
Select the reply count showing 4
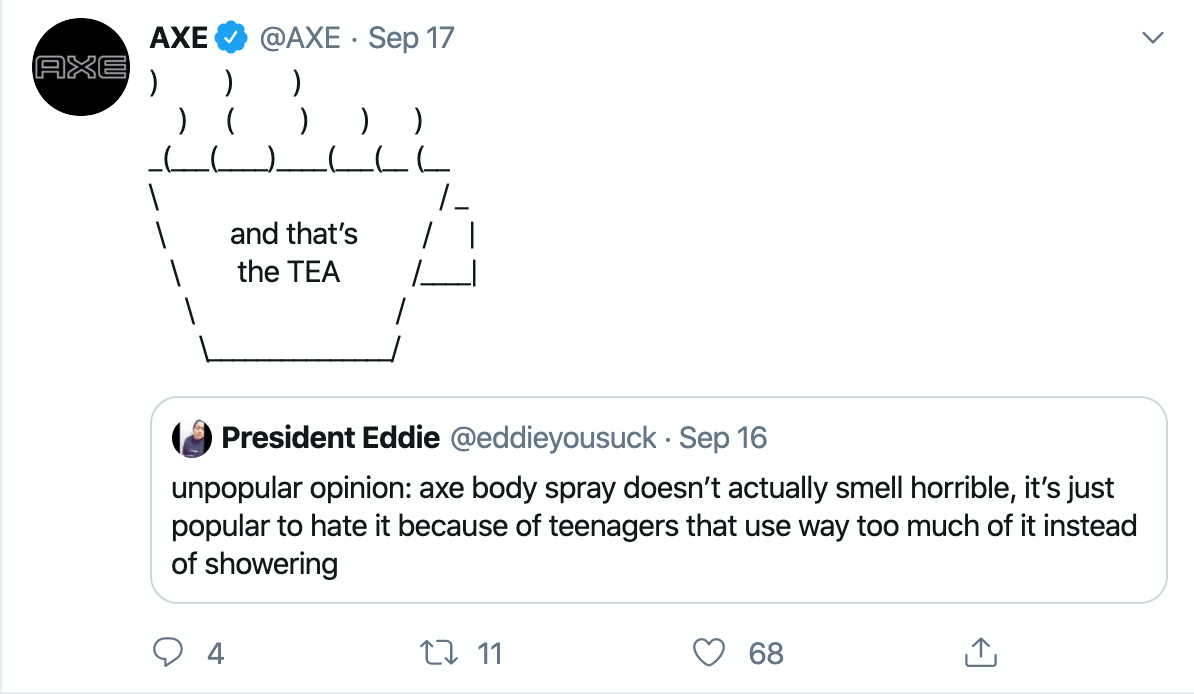(x=213, y=653)
